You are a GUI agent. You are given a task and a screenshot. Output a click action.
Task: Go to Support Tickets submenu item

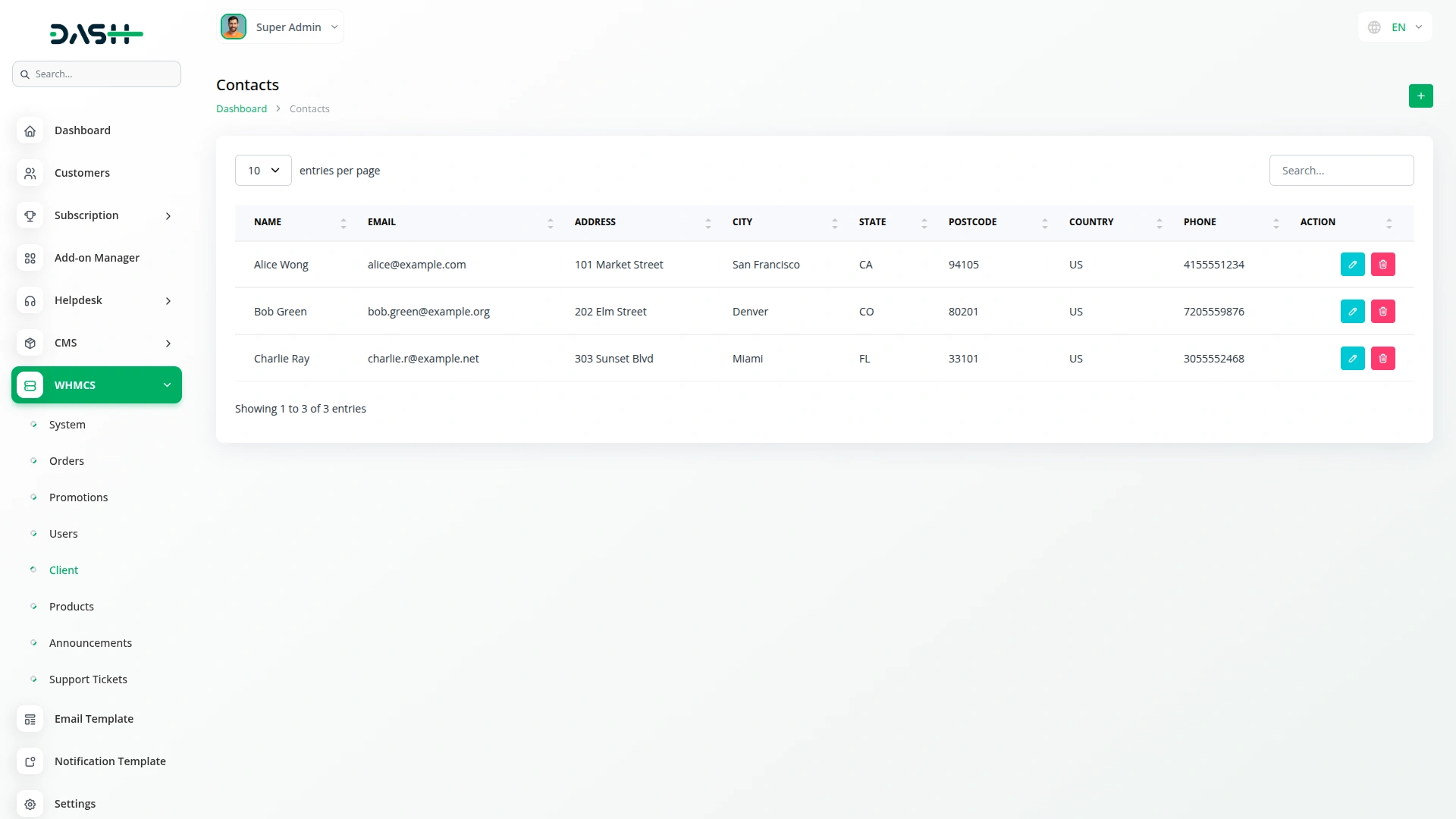(x=88, y=679)
